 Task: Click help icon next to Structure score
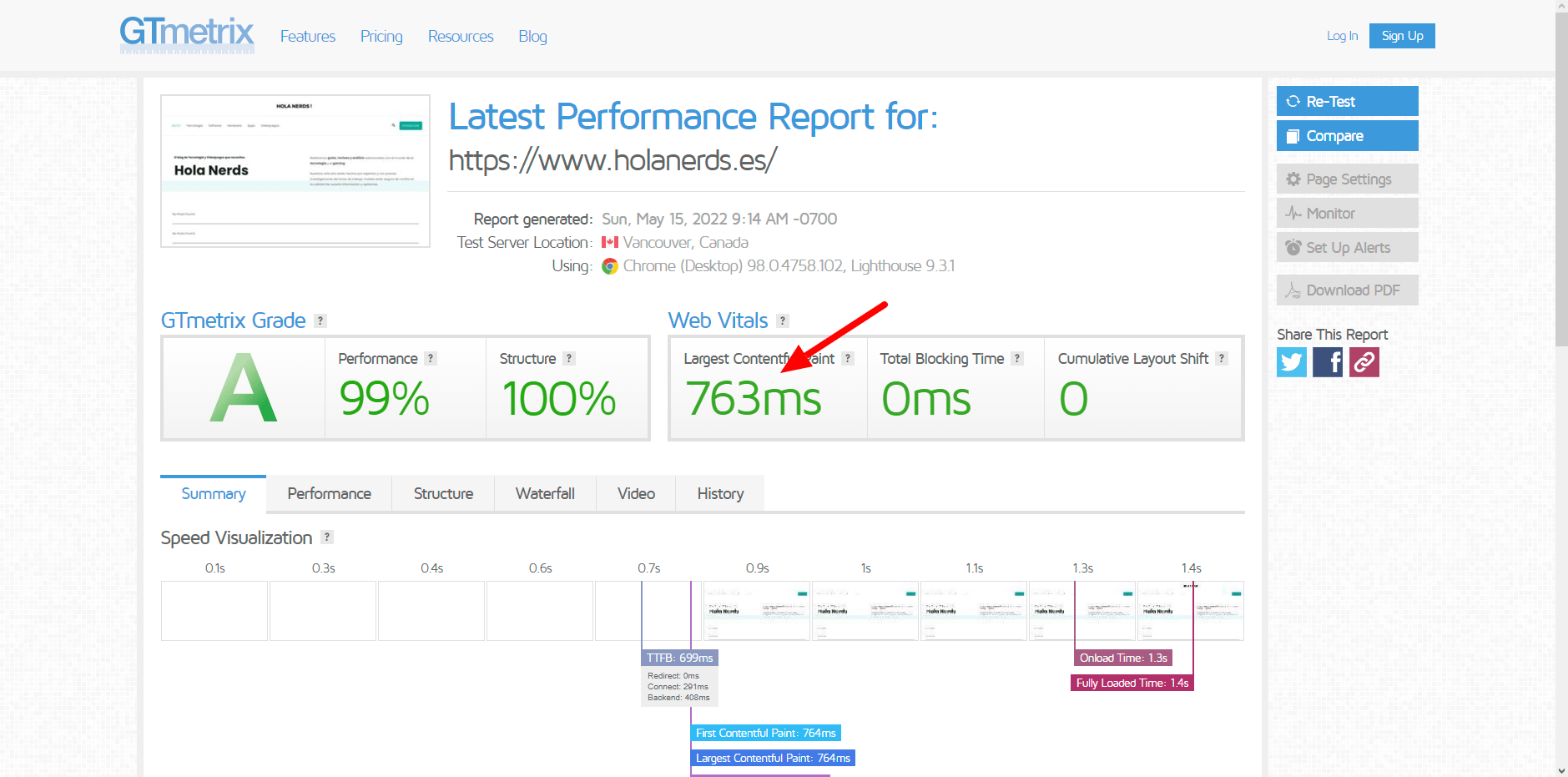pyautogui.click(x=569, y=358)
